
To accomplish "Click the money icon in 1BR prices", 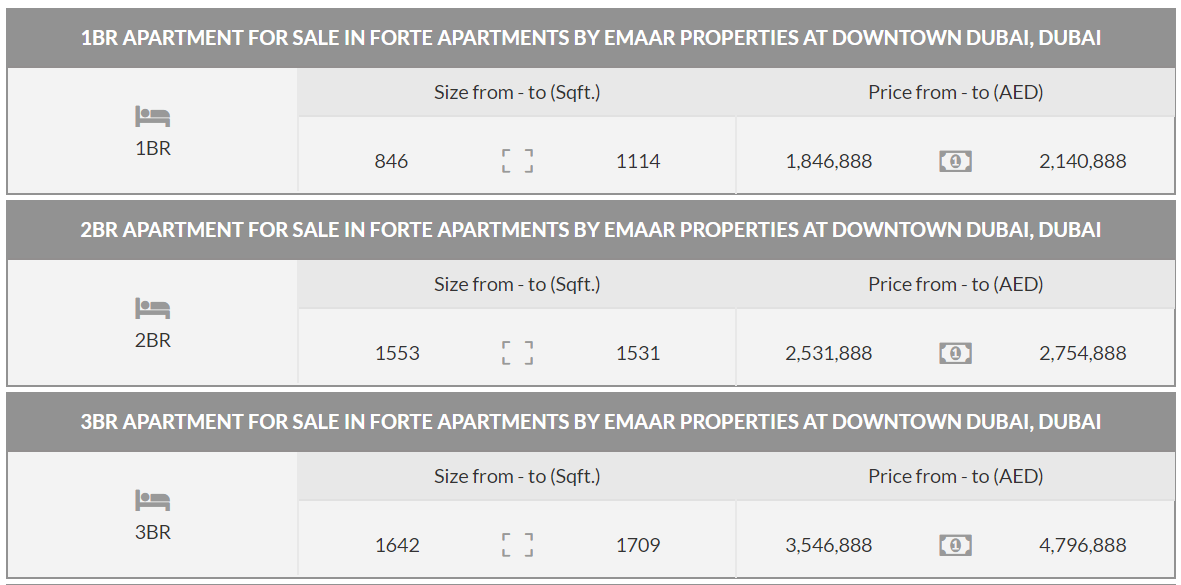I will (955, 161).
